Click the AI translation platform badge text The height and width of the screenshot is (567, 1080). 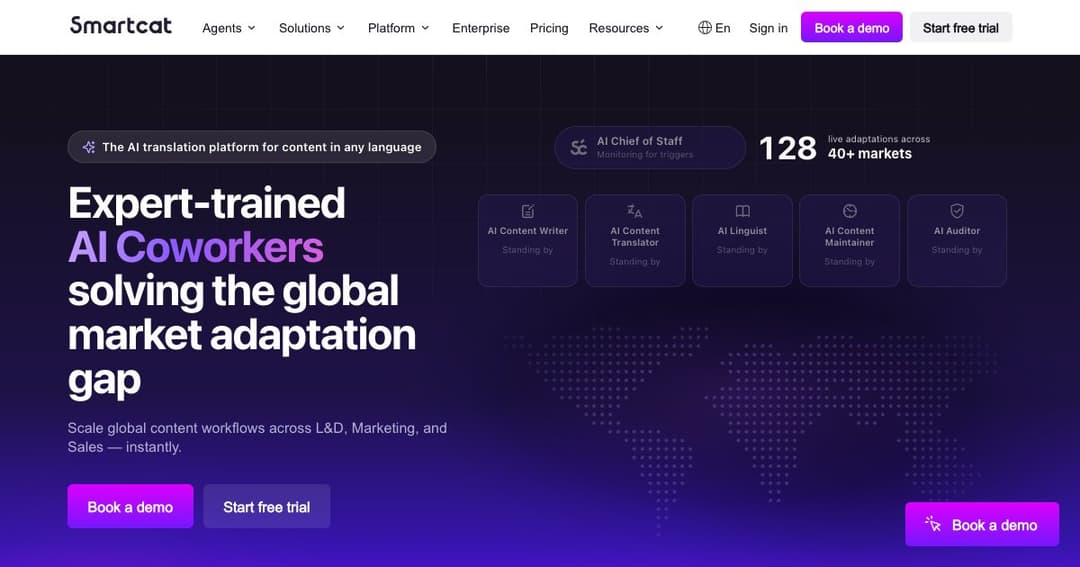tap(262, 147)
